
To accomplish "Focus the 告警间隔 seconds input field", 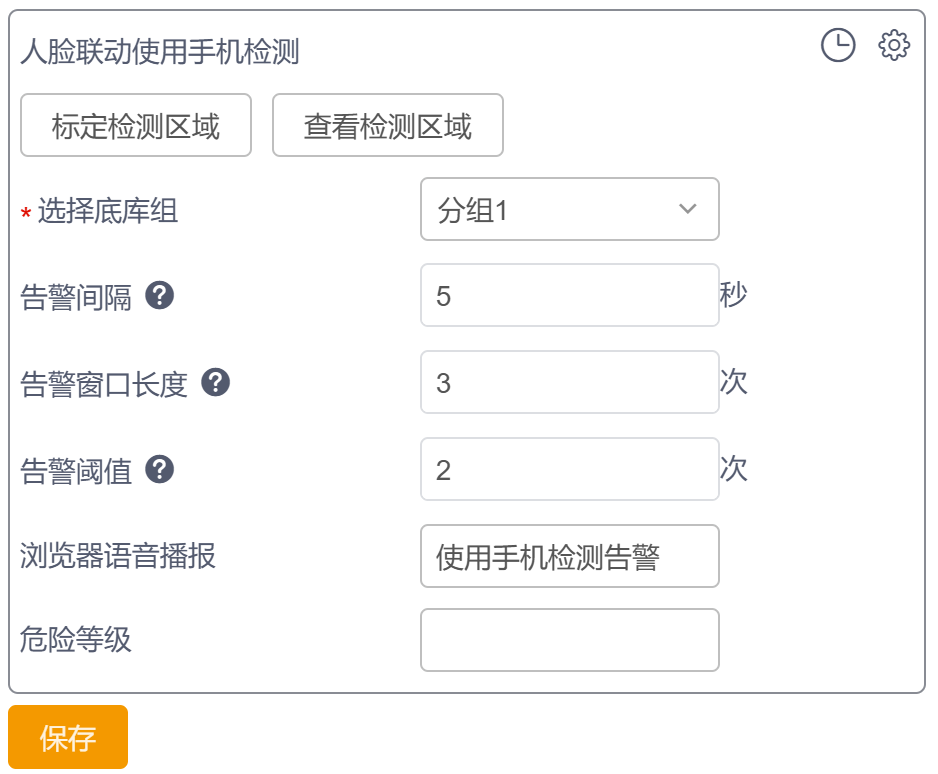I will click(x=570, y=295).
